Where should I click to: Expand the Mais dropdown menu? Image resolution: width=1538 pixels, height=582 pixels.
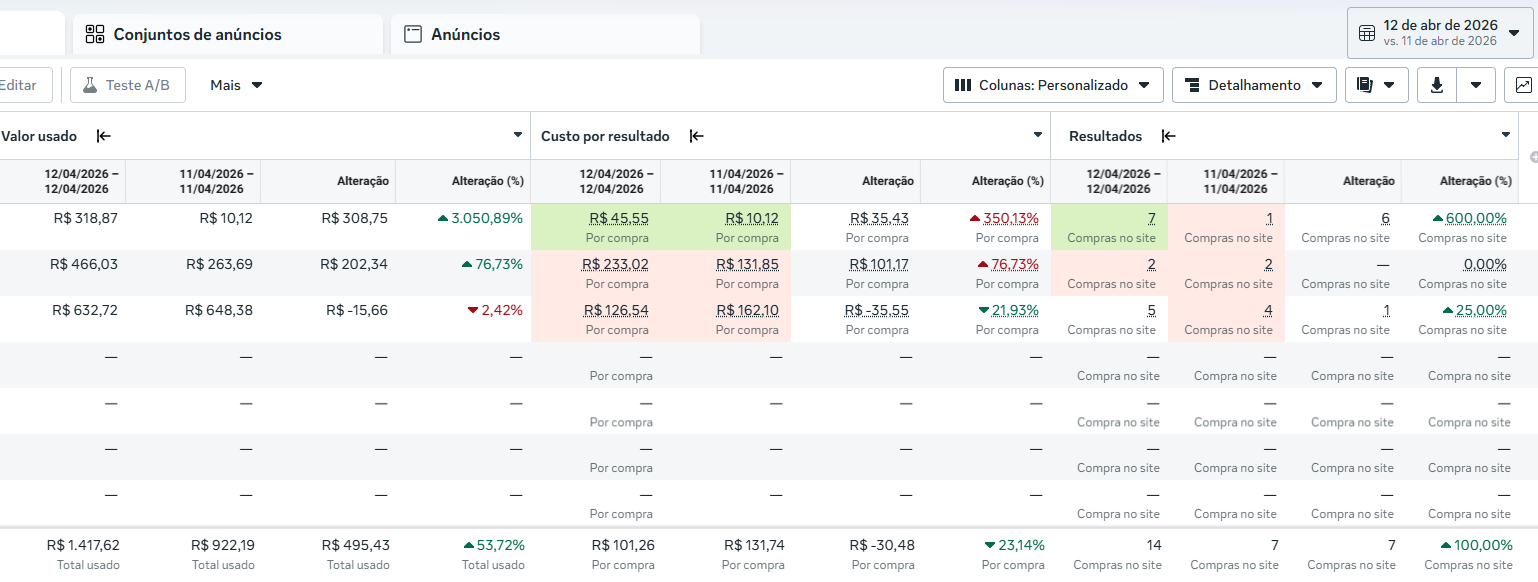point(236,85)
